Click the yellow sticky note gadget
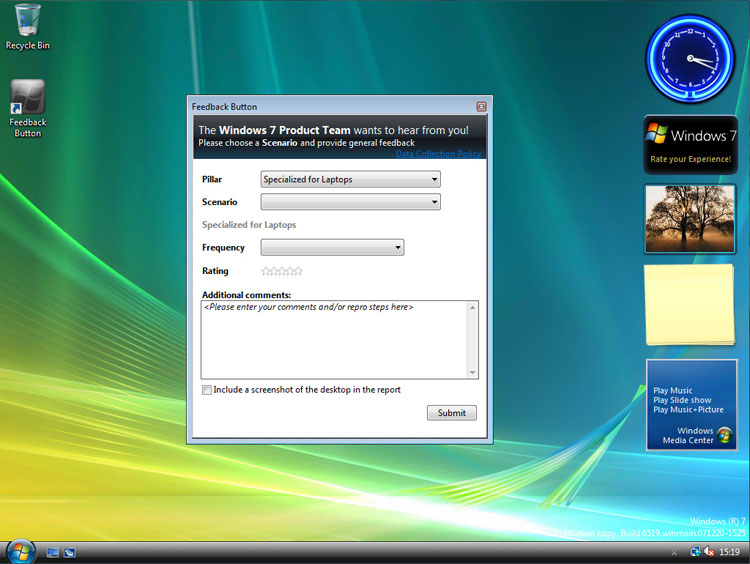Screen dimensions: 750x564 pyautogui.click(x=690, y=304)
